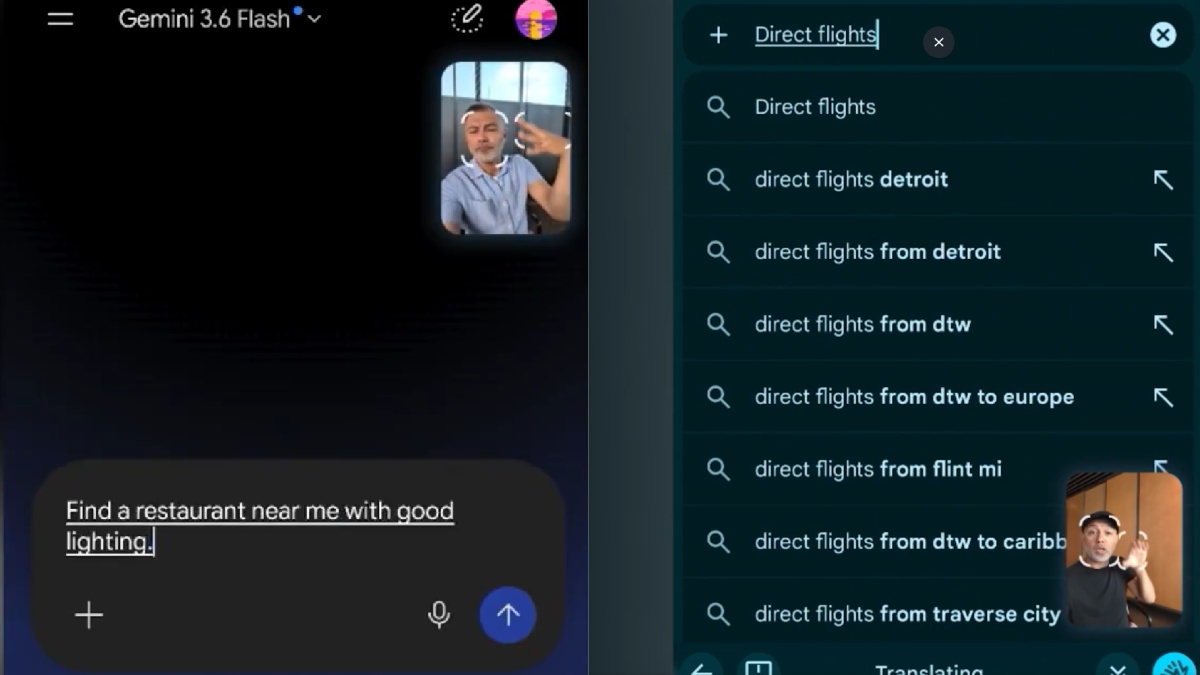Click the Translating status label
1200x675 pixels.
[929, 669]
